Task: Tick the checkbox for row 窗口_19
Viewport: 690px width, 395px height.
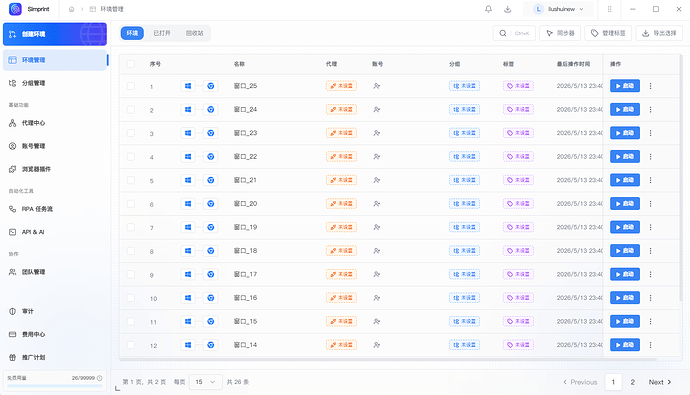Action: [131, 227]
